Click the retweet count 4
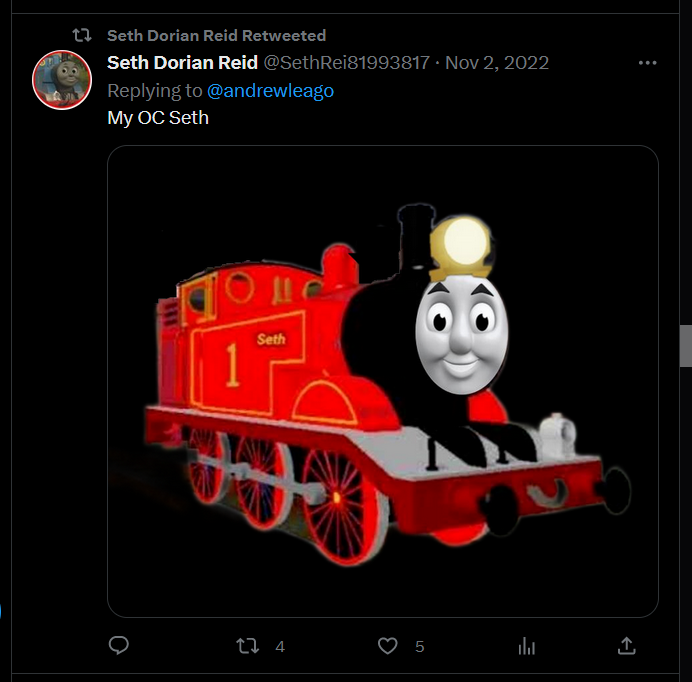 pyautogui.click(x=280, y=647)
